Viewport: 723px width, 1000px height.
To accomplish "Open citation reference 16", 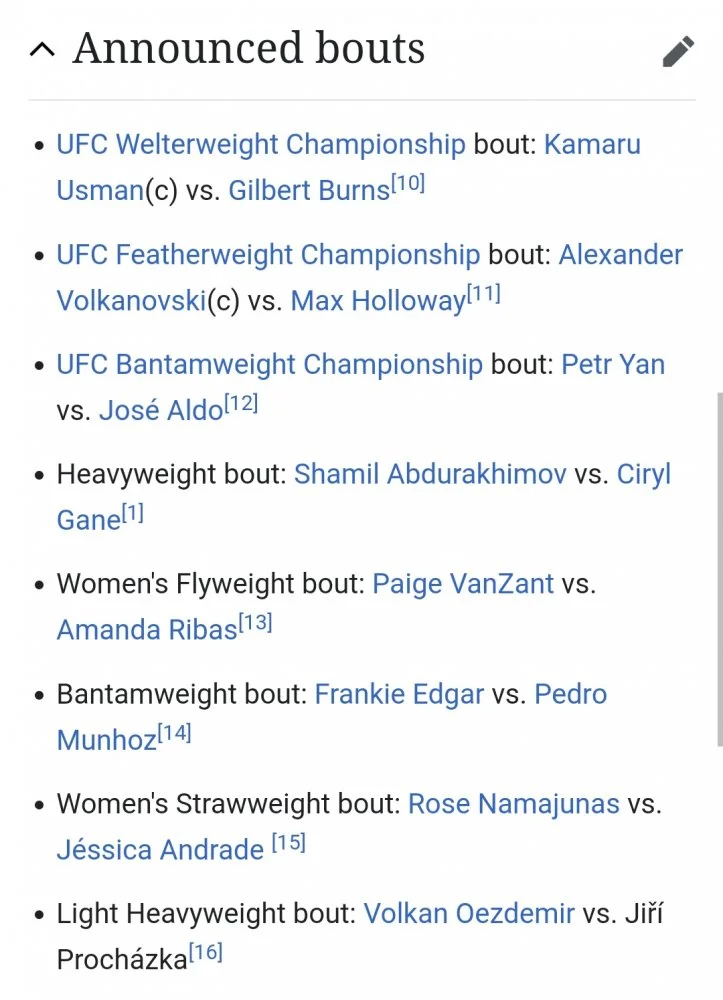I will [x=205, y=953].
